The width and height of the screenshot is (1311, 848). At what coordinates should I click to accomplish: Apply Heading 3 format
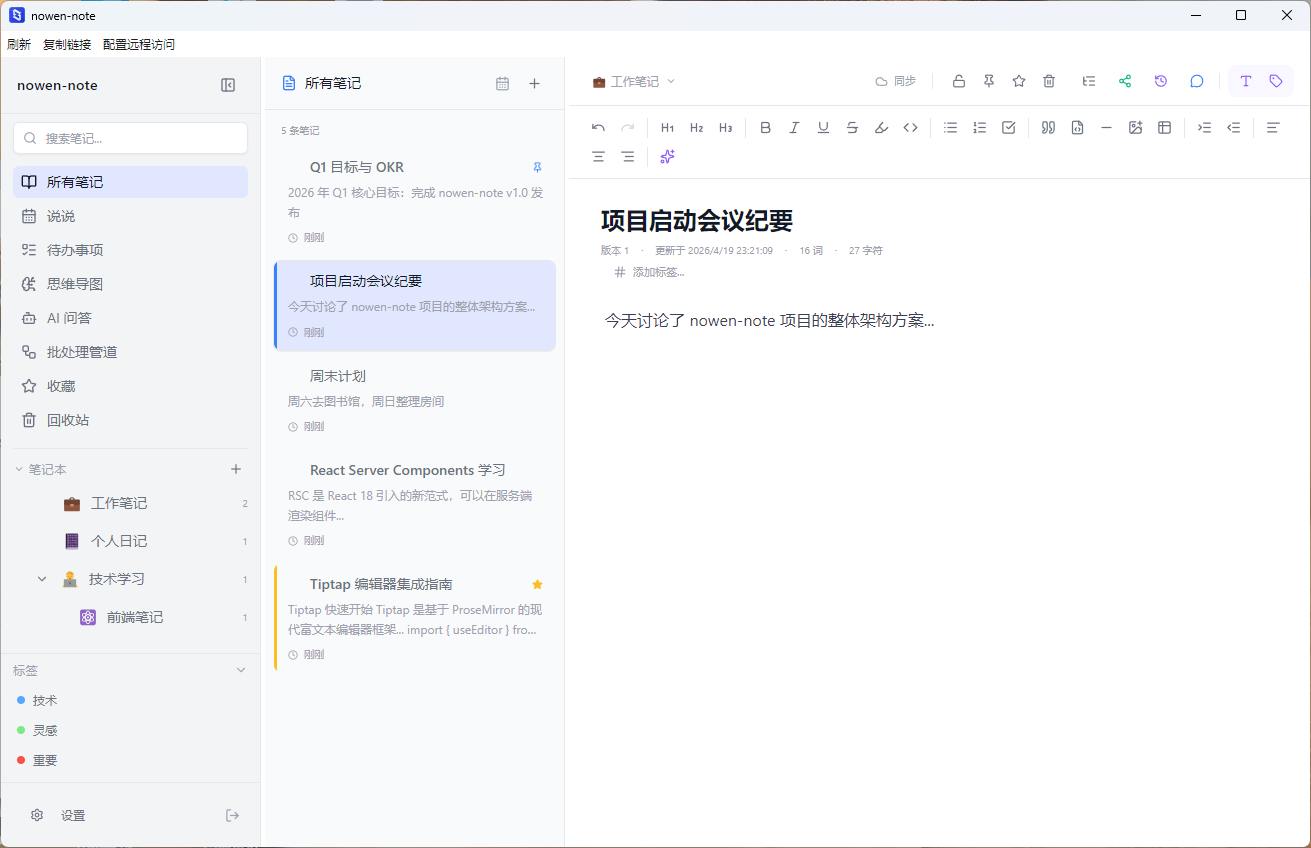[x=726, y=128]
